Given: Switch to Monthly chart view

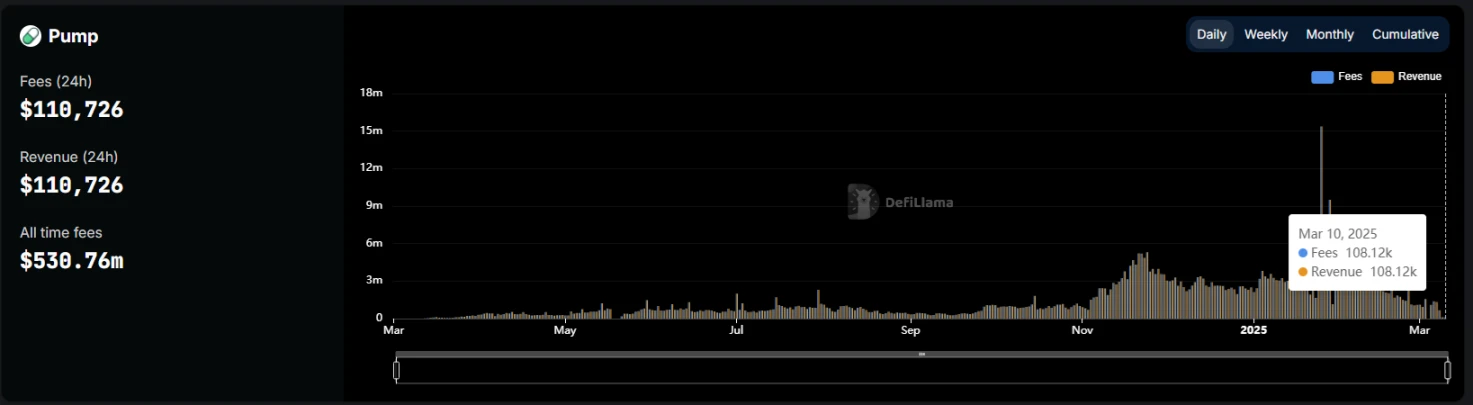Looking at the screenshot, I should point(1329,34).
